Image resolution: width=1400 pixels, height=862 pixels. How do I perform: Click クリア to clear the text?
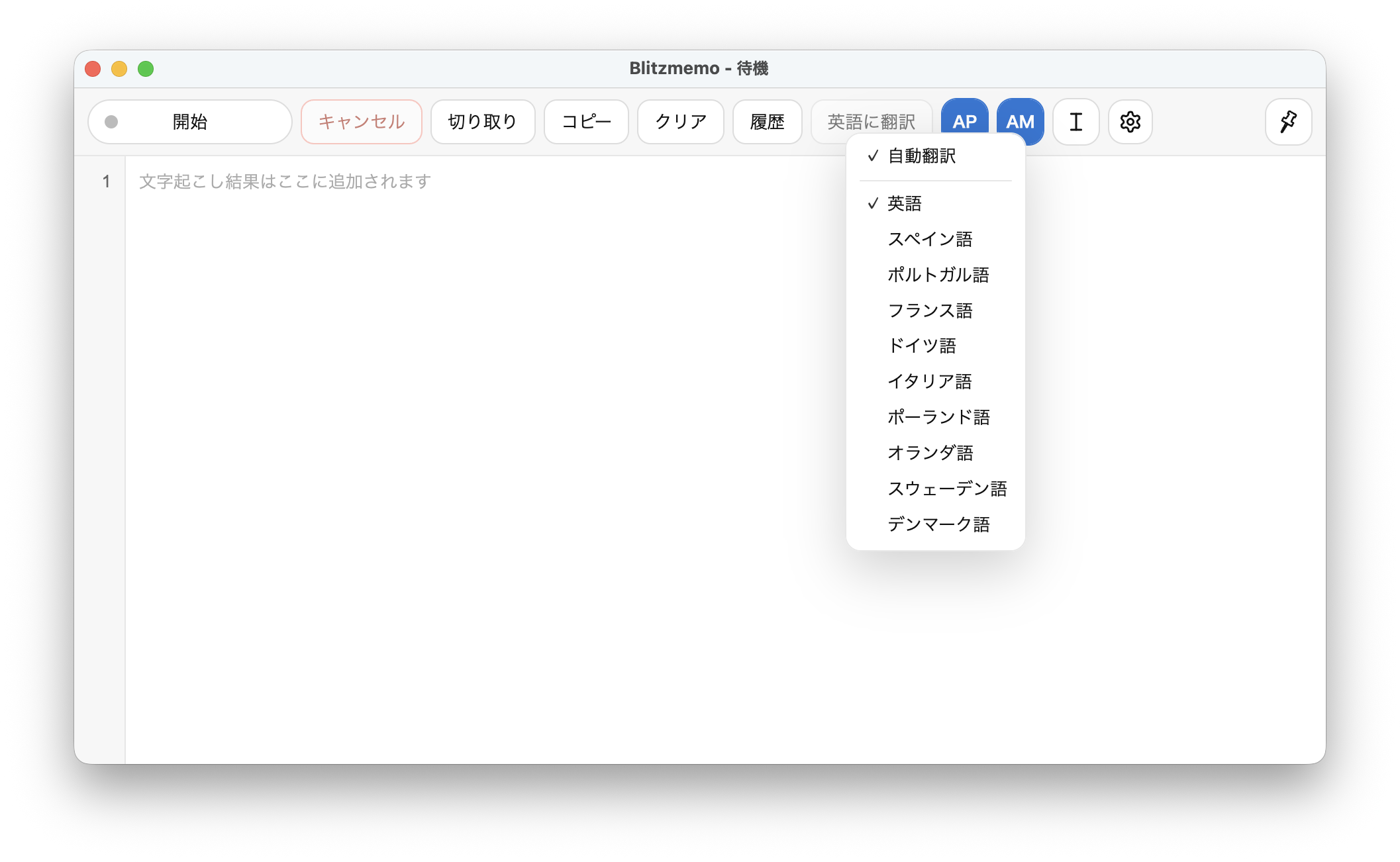(x=680, y=121)
